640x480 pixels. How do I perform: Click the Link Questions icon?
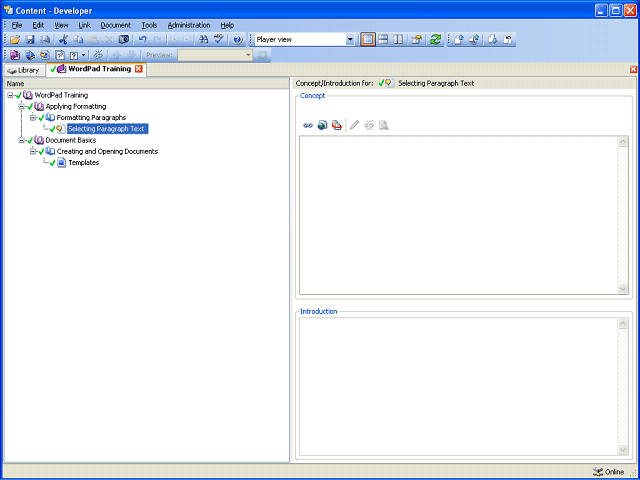[60, 55]
